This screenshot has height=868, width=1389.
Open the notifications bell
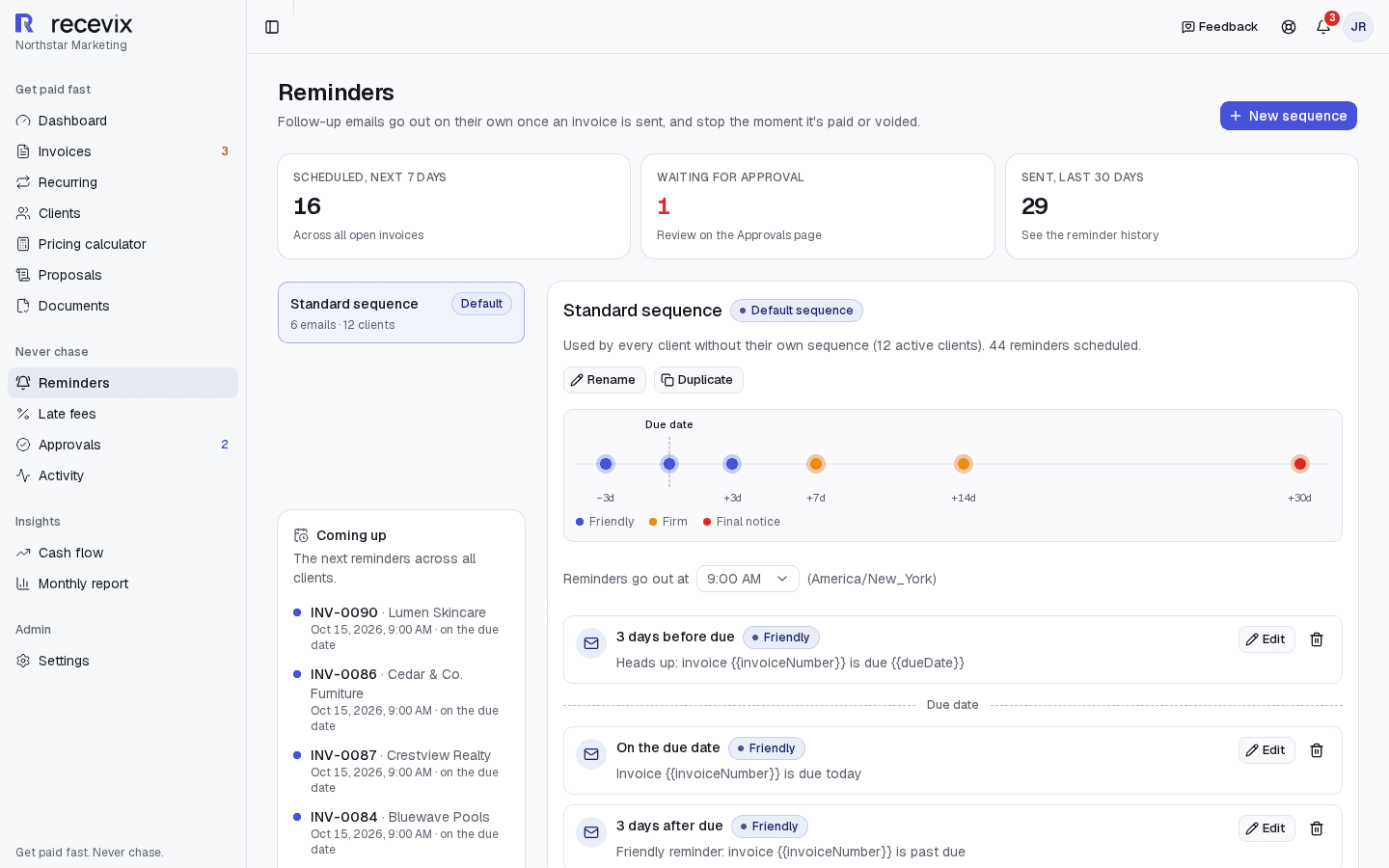[x=1323, y=27]
